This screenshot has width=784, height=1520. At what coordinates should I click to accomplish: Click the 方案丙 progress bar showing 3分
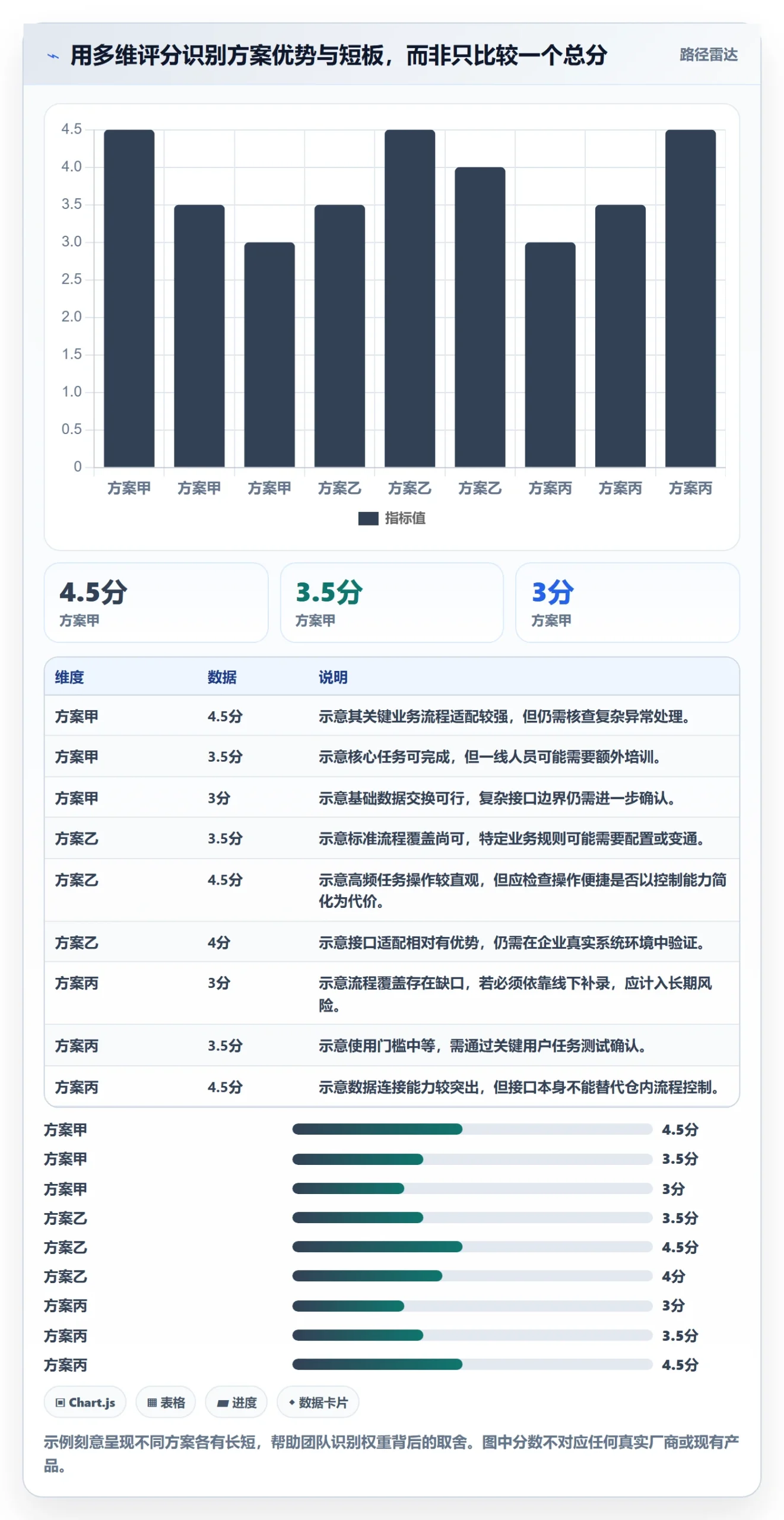[472, 1306]
